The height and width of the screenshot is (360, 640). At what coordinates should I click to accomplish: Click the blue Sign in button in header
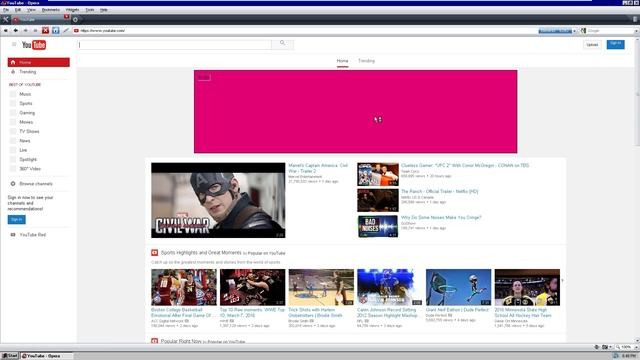pos(616,44)
